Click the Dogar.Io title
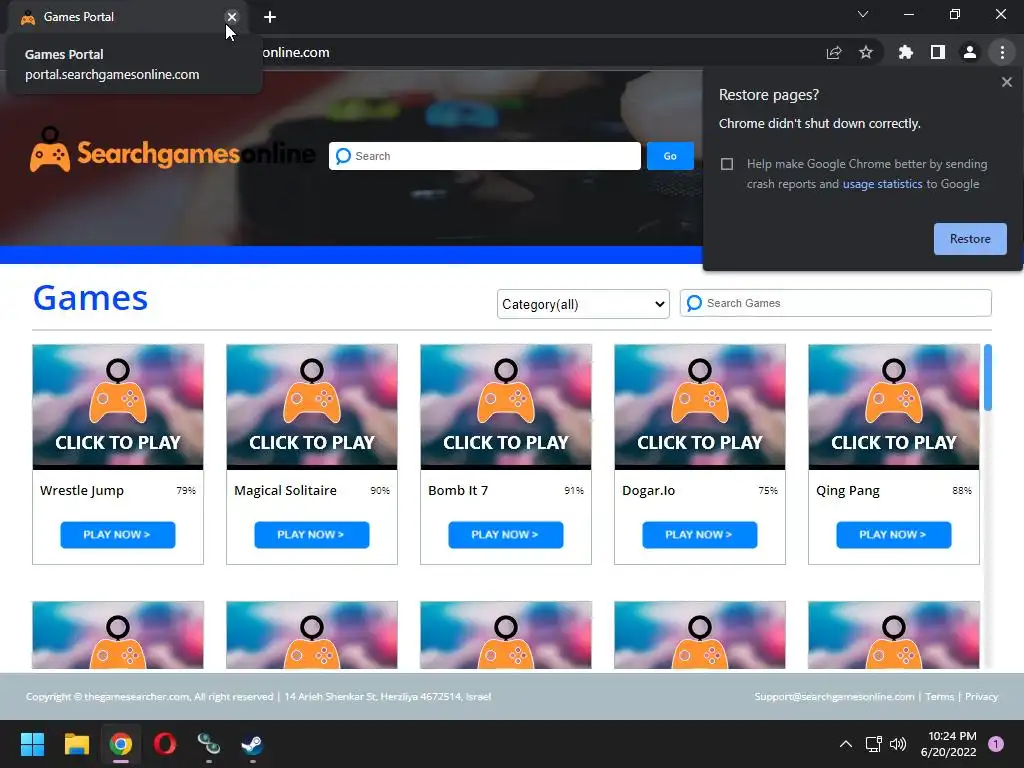Viewport: 1024px width, 768px height. coord(648,490)
